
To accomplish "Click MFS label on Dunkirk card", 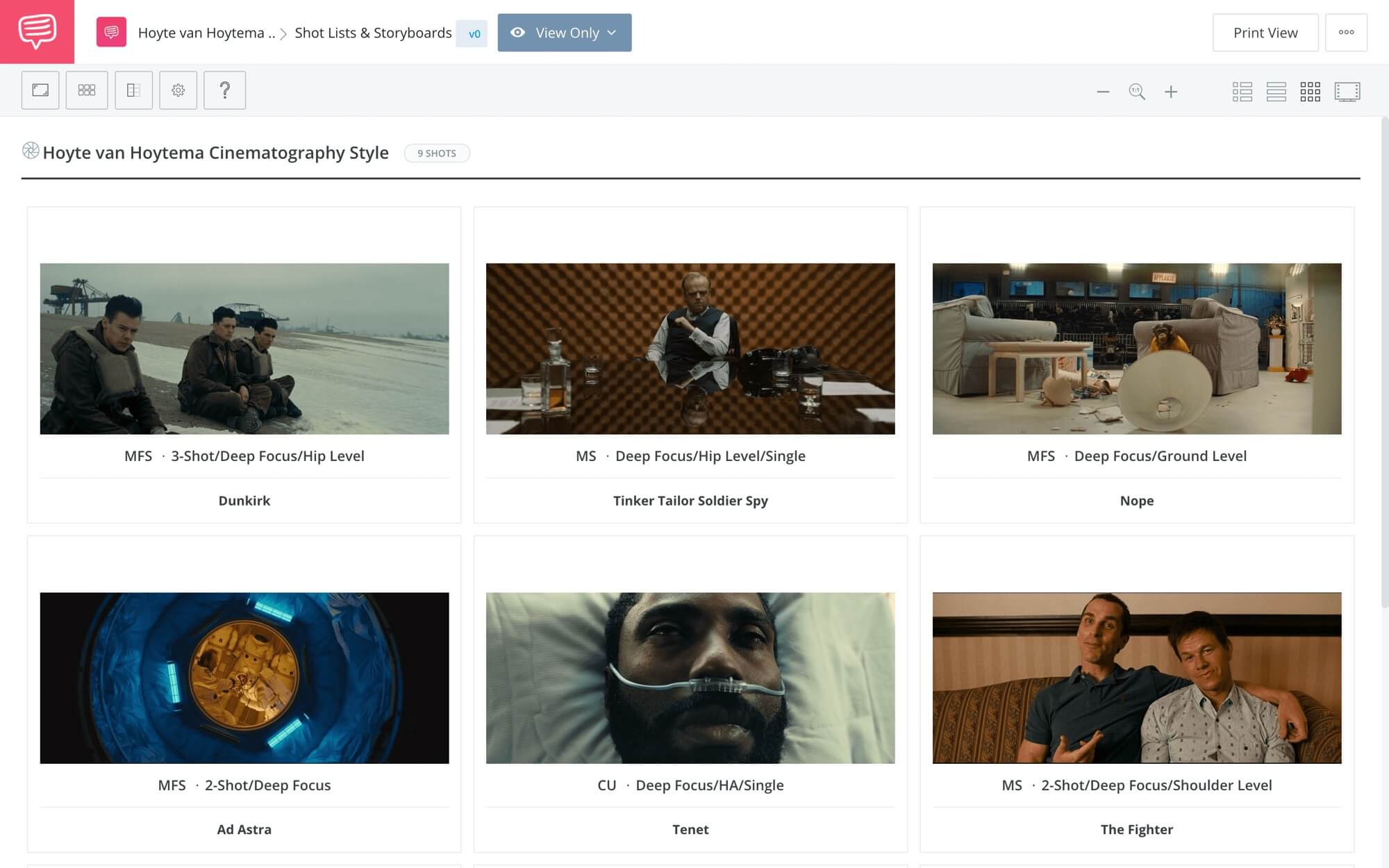I will point(138,456).
